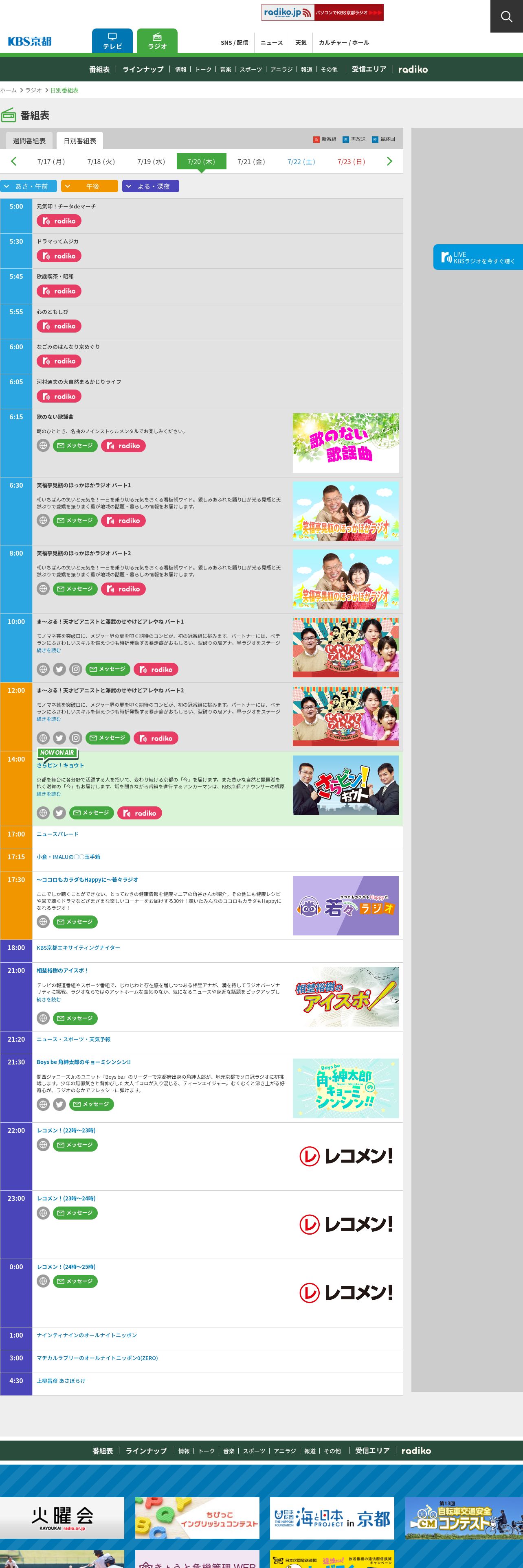Expand the 午後 time section
The width and height of the screenshot is (523, 1568).
click(x=90, y=186)
